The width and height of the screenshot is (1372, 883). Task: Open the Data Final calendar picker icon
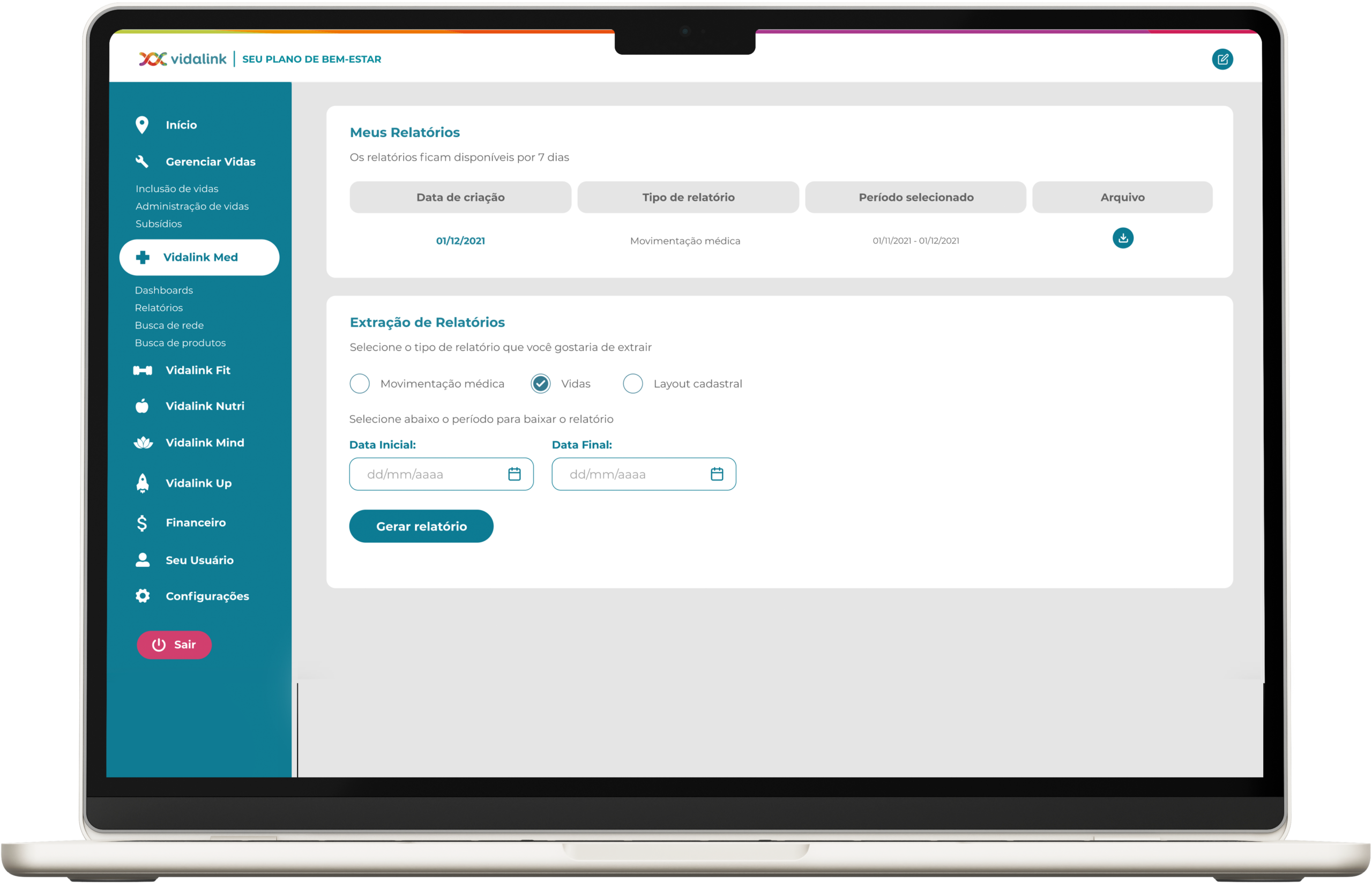click(x=717, y=474)
